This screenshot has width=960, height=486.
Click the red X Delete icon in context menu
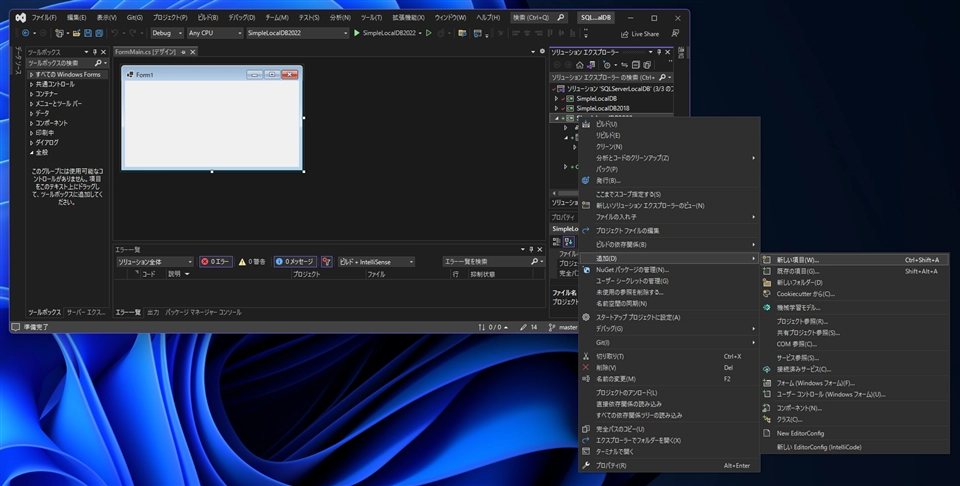click(586, 367)
